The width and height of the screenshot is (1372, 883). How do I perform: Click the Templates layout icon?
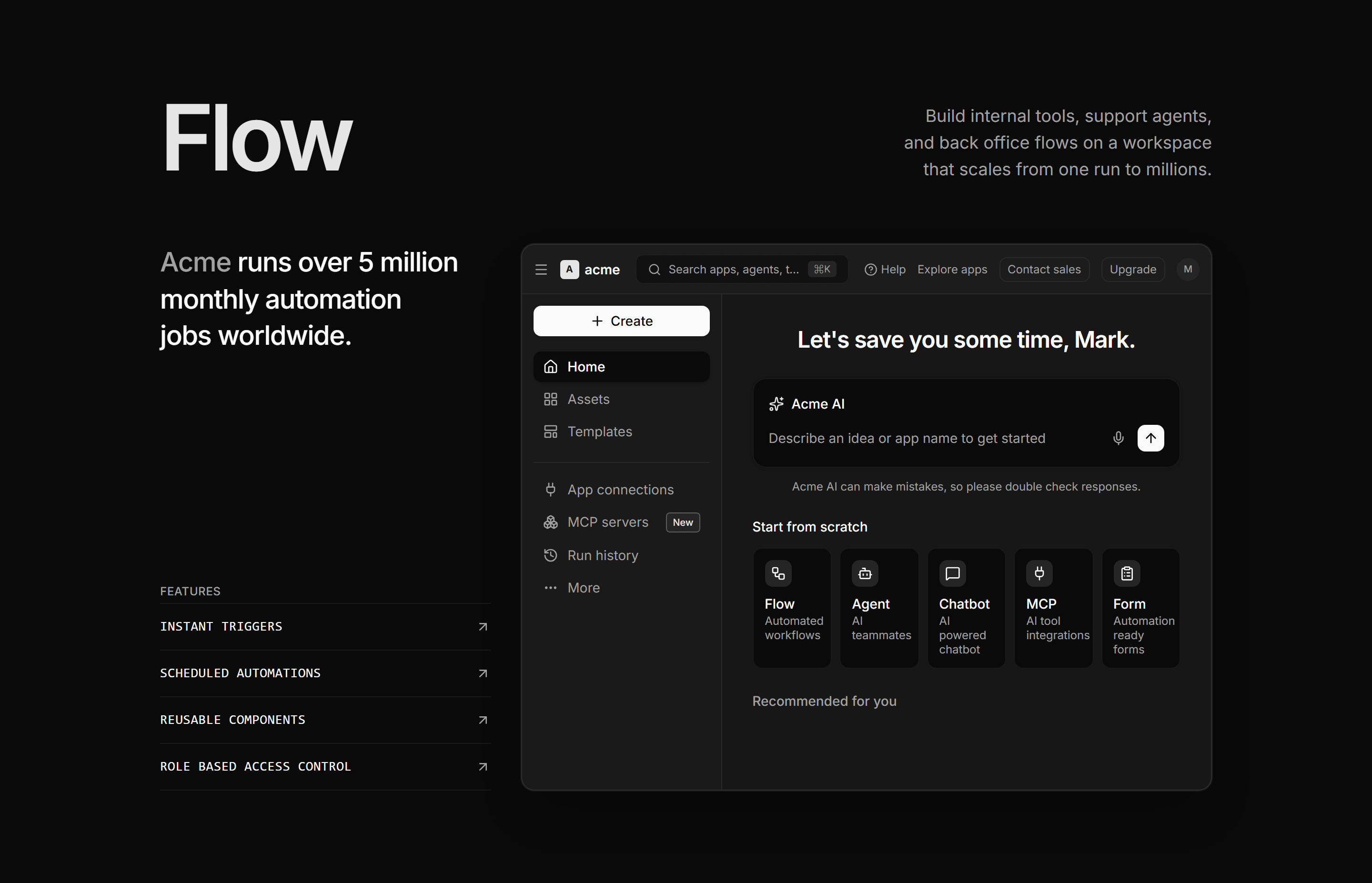pos(550,432)
